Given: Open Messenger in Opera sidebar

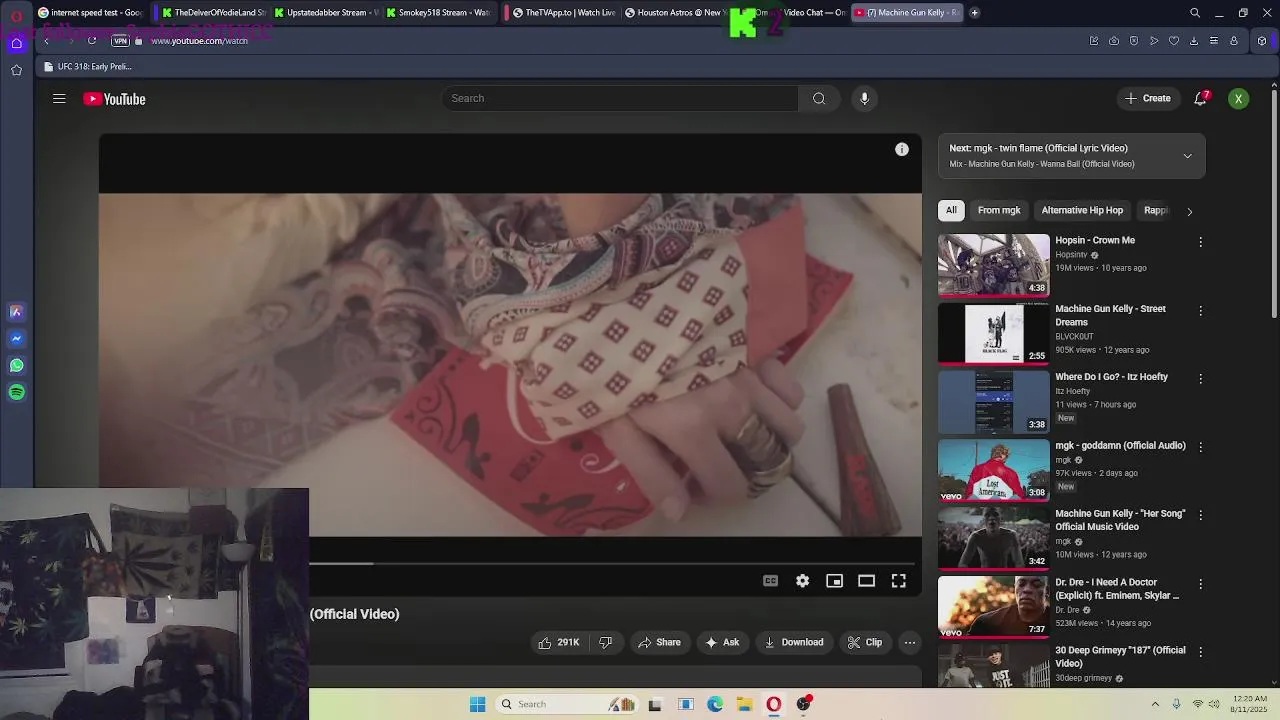Looking at the screenshot, I should pyautogui.click(x=16, y=339).
